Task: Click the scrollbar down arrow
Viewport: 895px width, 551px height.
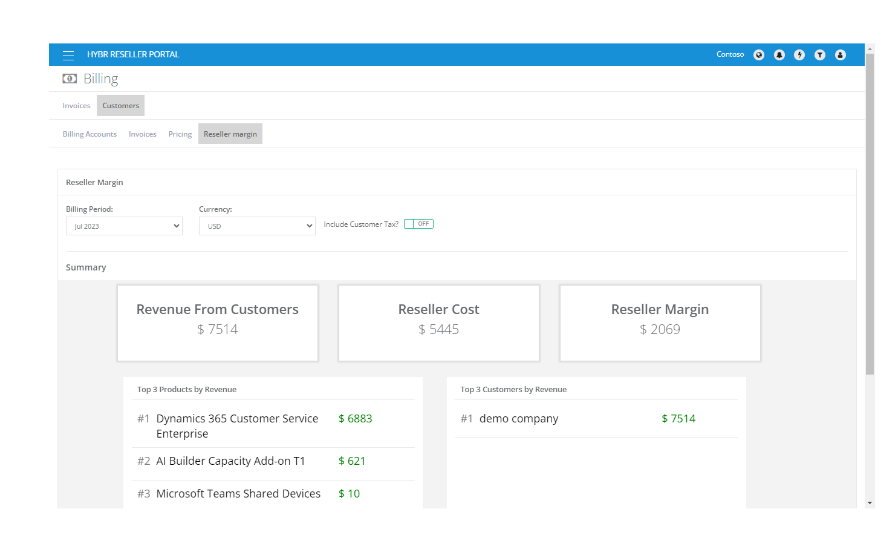Action: pos(869,502)
